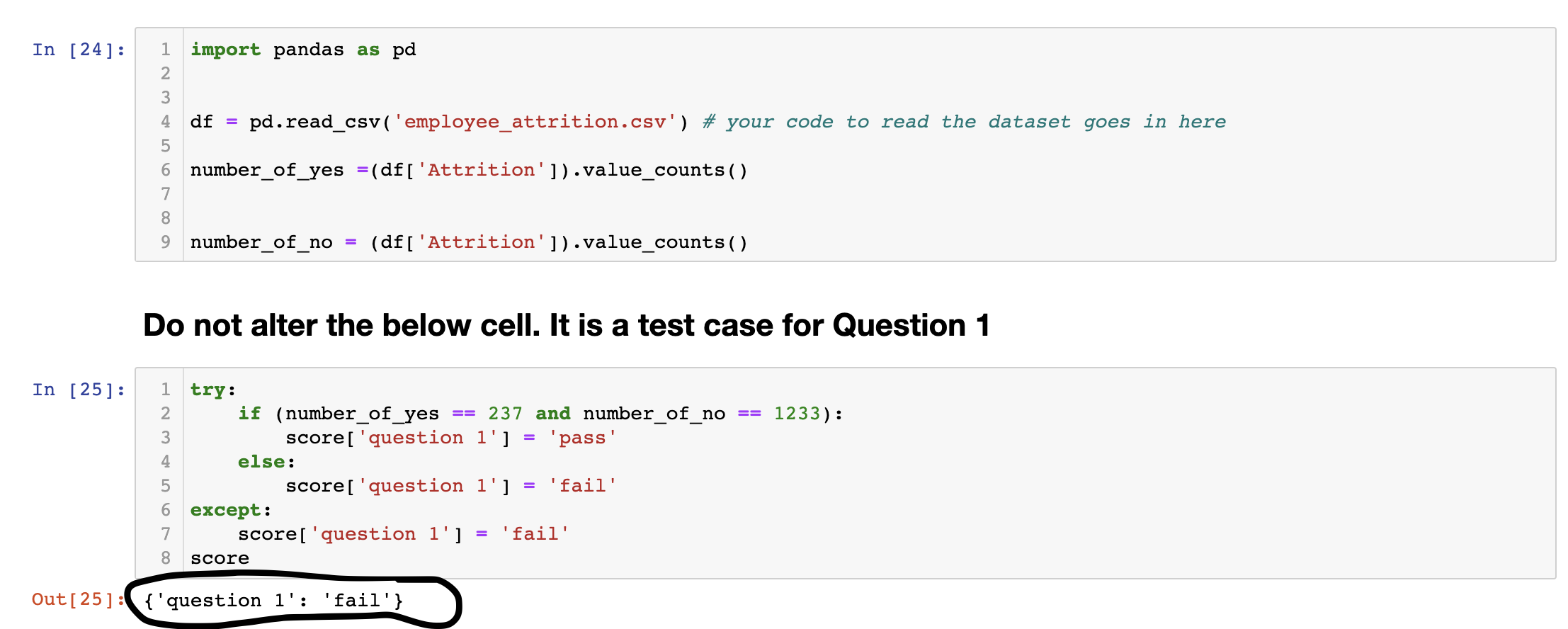Viewport: 1568px width, 629px height.
Task: Click the value 237 in the if condition
Action: [x=505, y=414]
